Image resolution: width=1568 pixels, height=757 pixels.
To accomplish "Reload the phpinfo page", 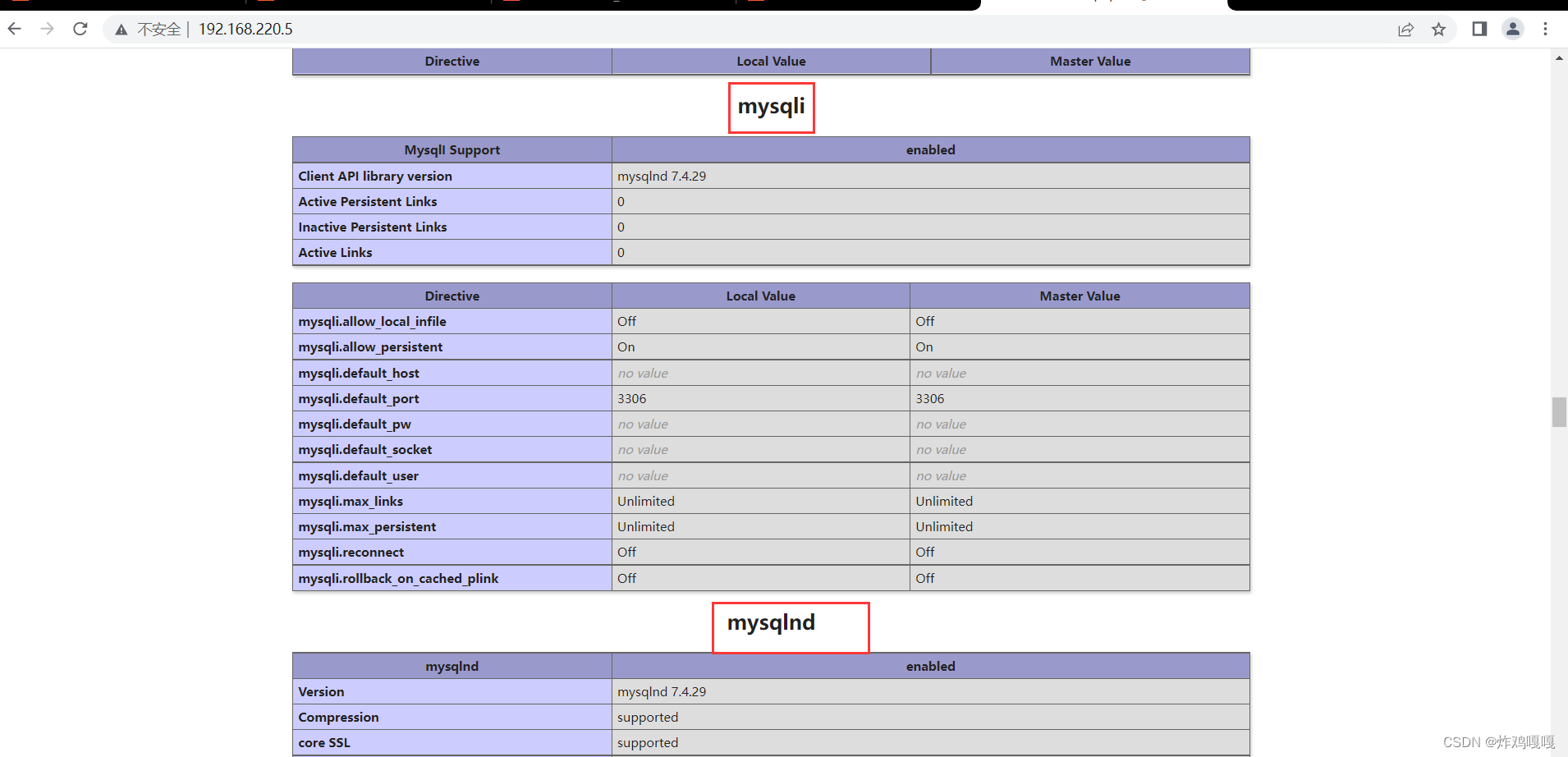I will 80,29.
